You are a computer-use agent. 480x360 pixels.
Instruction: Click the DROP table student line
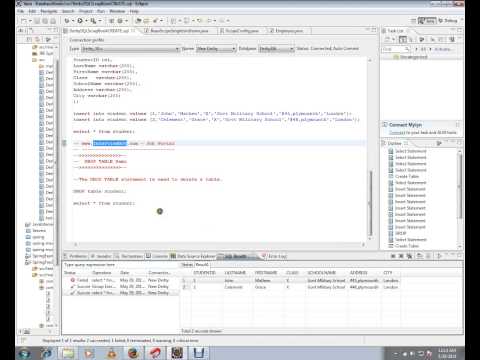100,191
